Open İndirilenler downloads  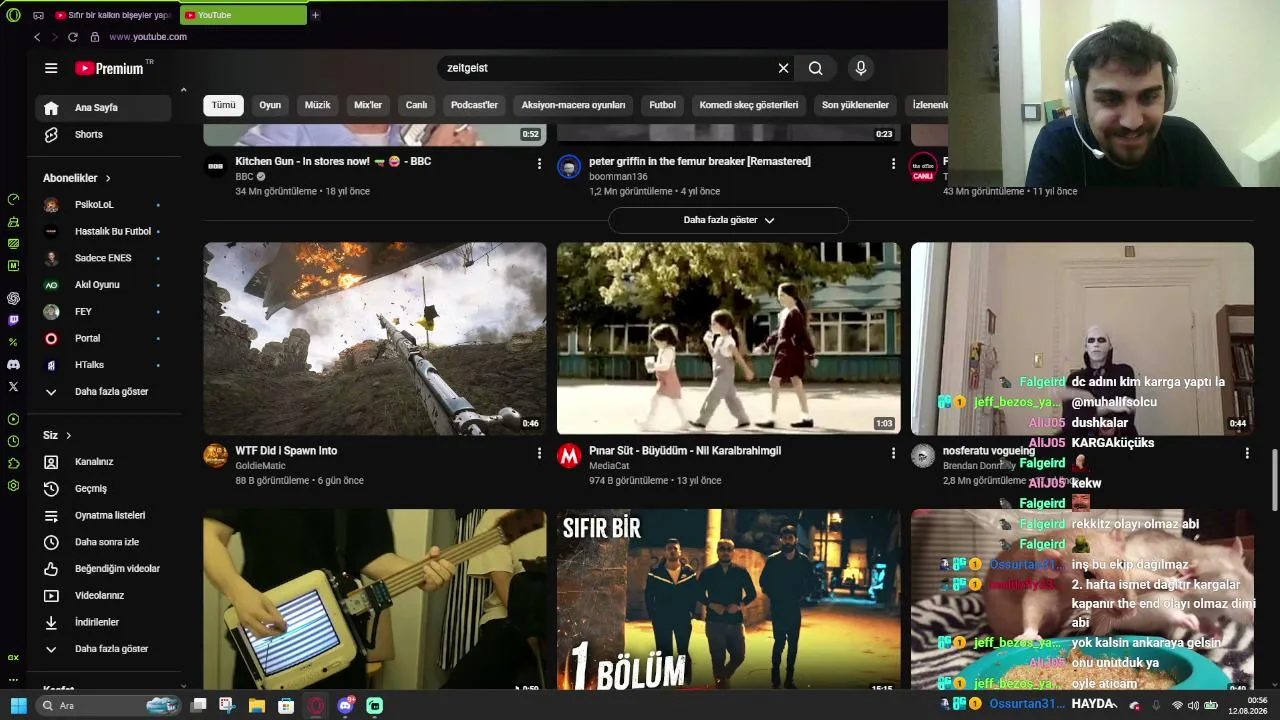(x=104, y=622)
